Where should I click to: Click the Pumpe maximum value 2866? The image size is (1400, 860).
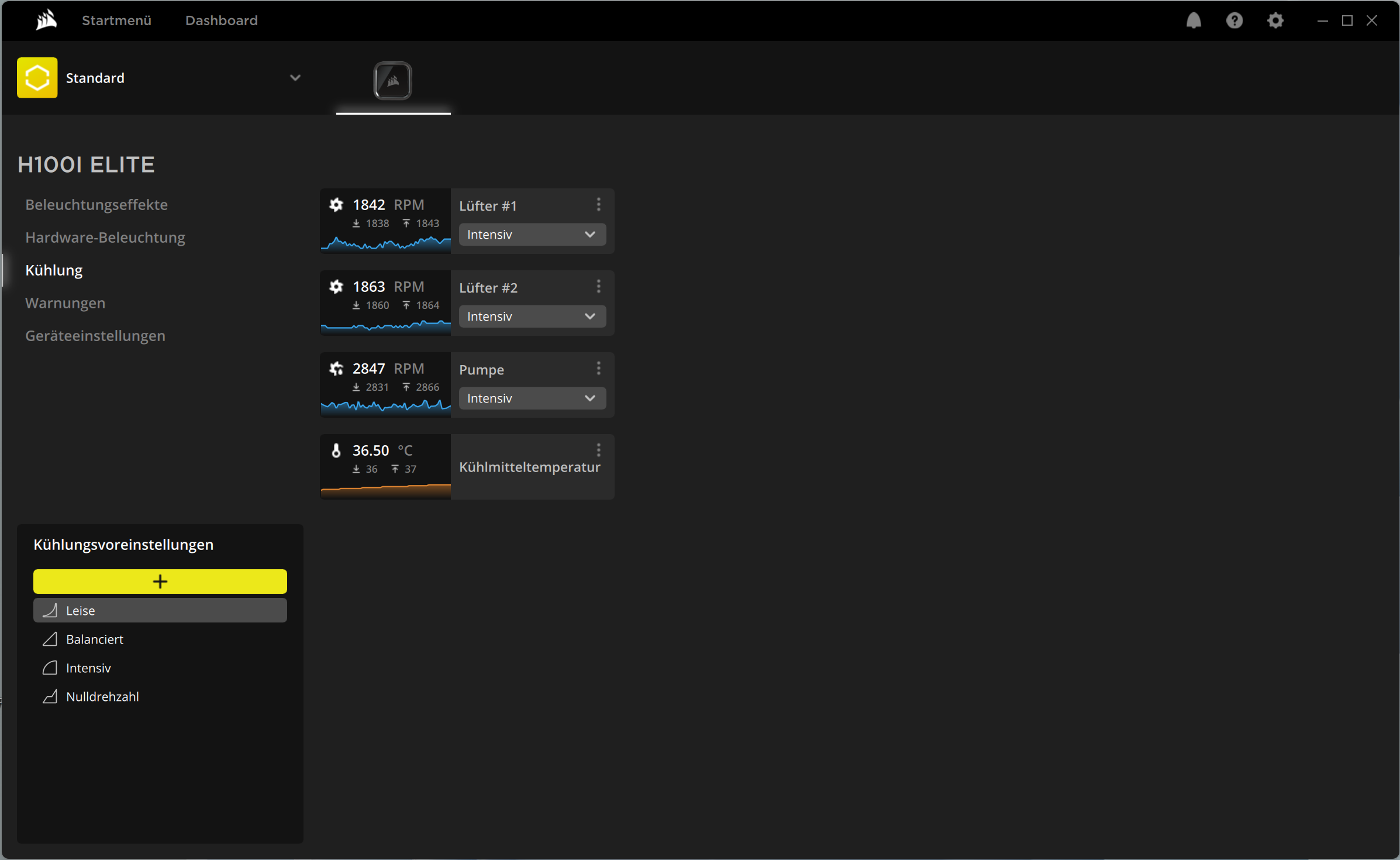coord(427,387)
